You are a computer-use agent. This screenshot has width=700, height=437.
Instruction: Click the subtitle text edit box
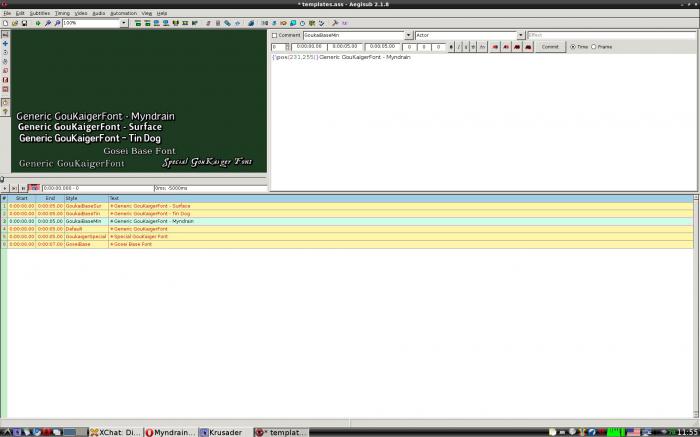483,122
